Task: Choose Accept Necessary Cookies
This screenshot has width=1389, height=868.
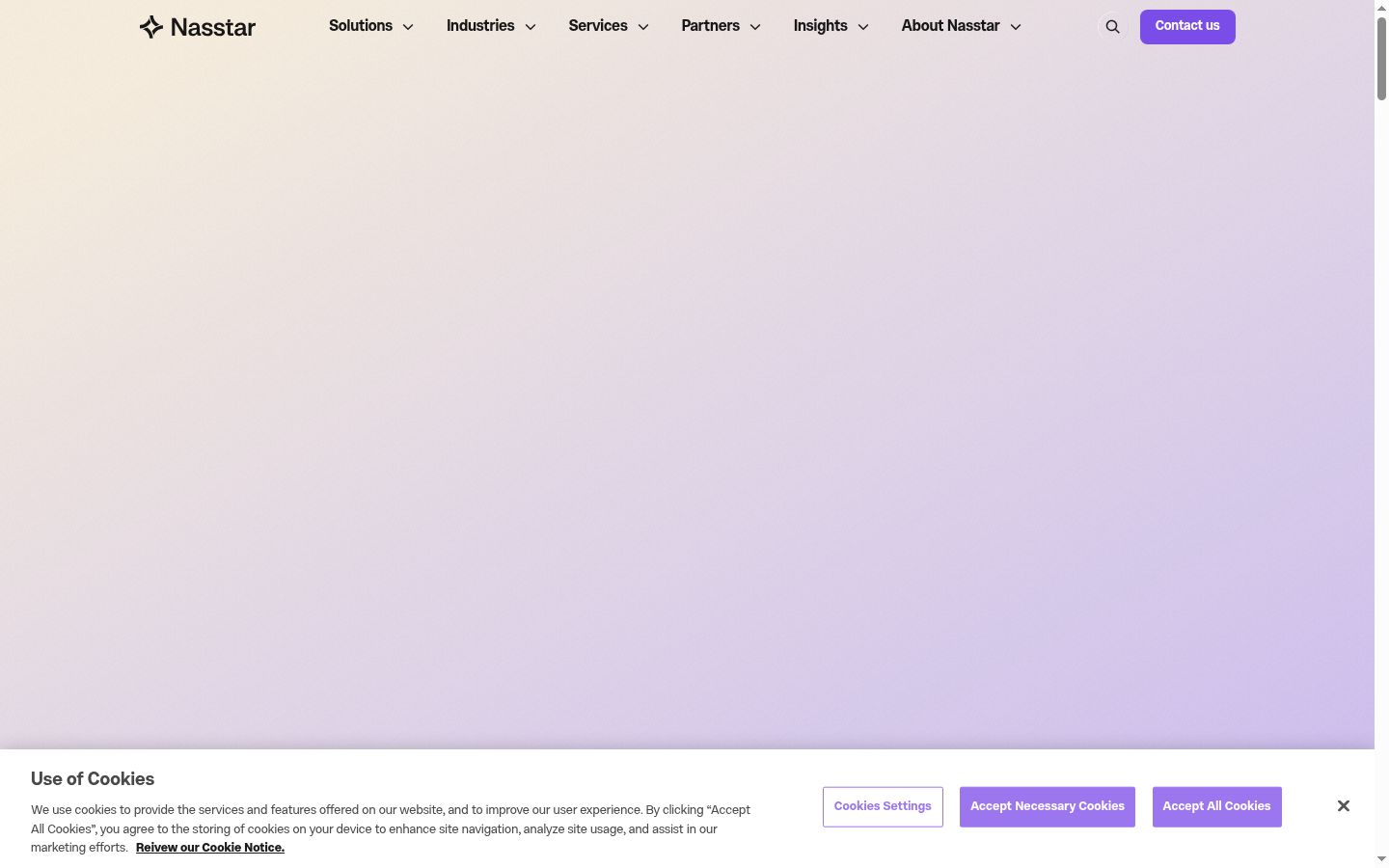Action: click(1048, 807)
